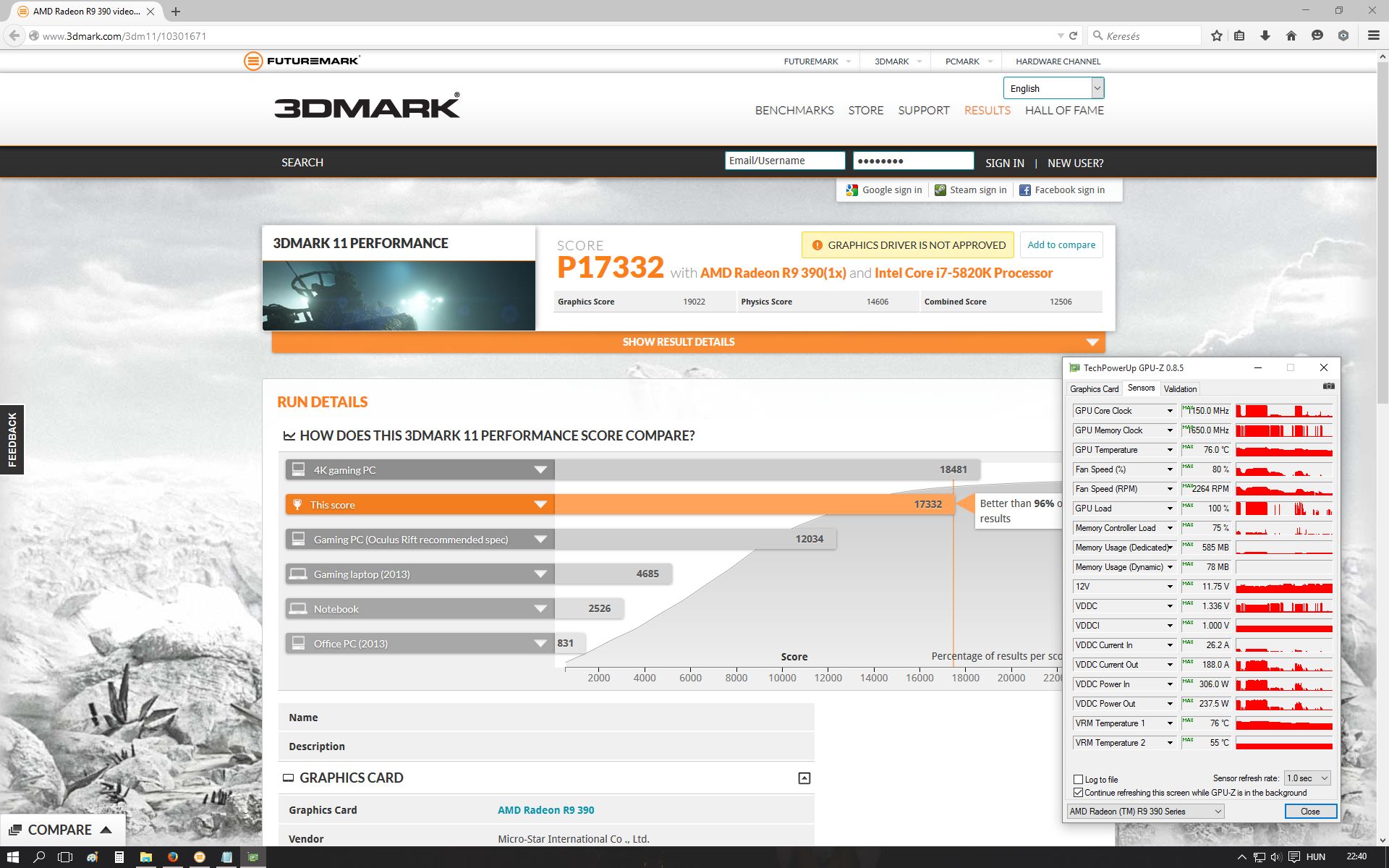Bookmark this page with the star icon
The height and width of the screenshot is (868, 1389).
click(x=1217, y=35)
